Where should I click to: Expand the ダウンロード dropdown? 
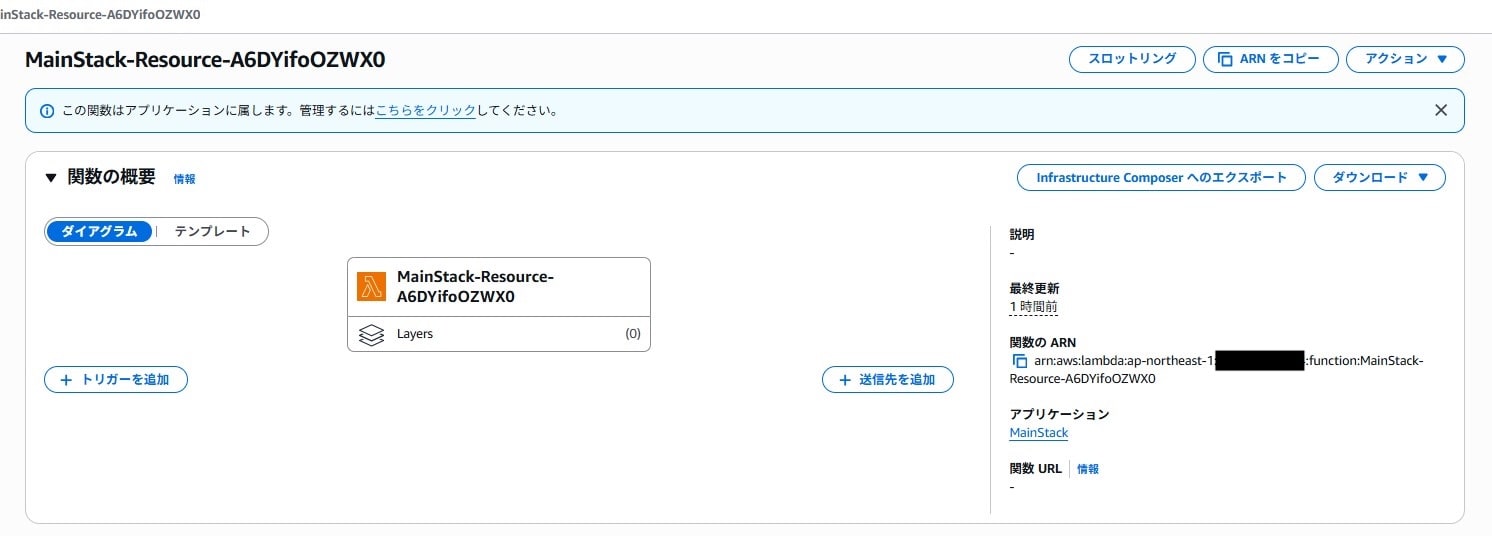(1379, 178)
